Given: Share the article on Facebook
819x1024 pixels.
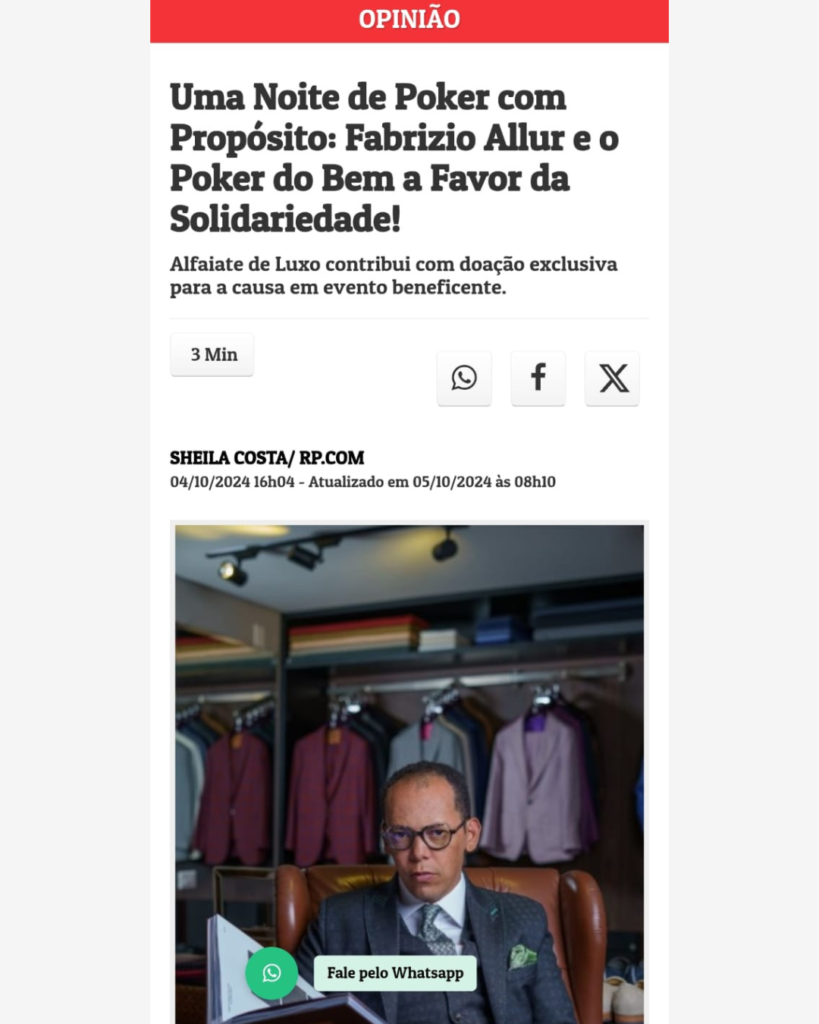Looking at the screenshot, I should pos(538,378).
